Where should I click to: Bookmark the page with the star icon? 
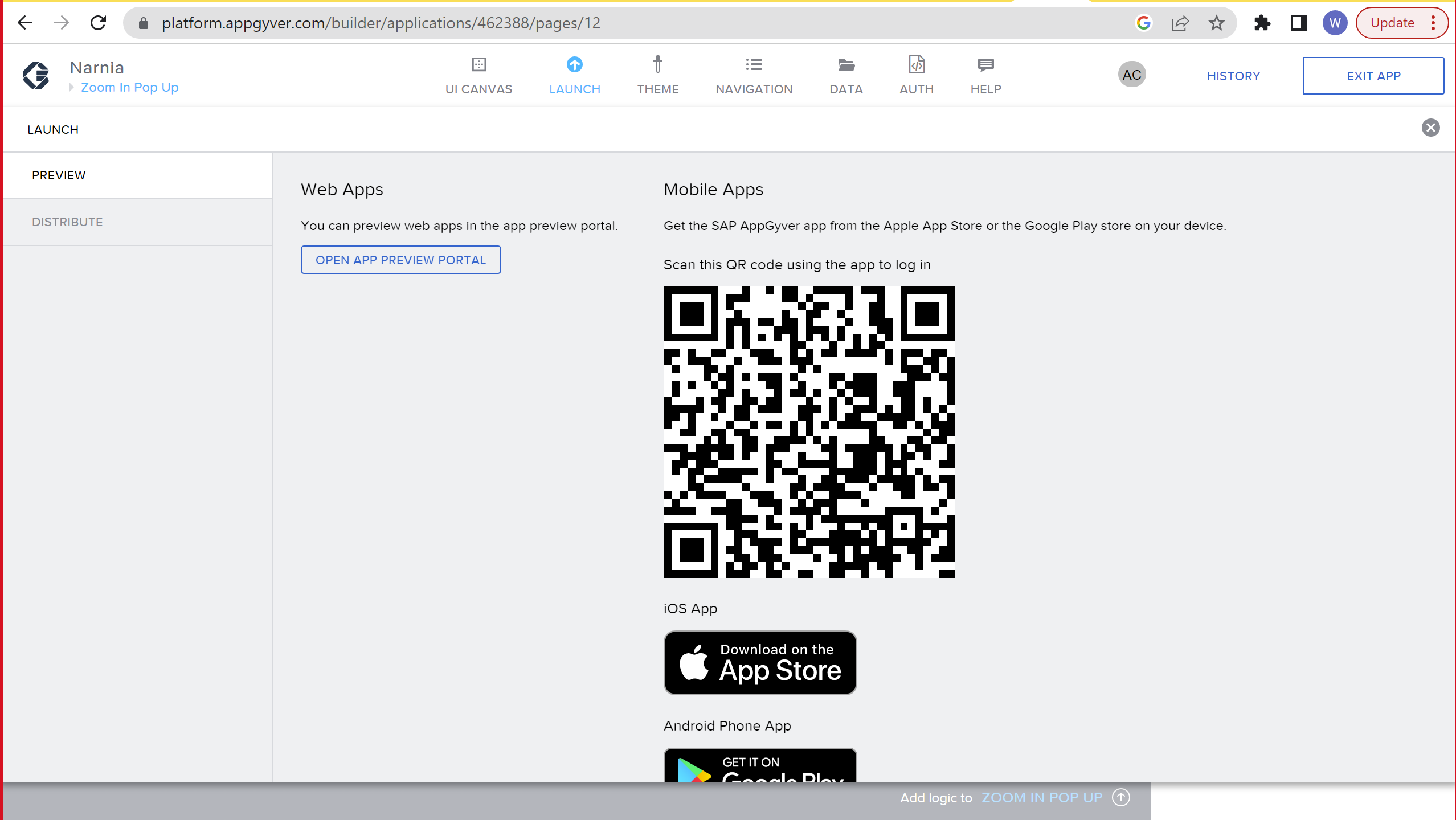pos(1217,23)
